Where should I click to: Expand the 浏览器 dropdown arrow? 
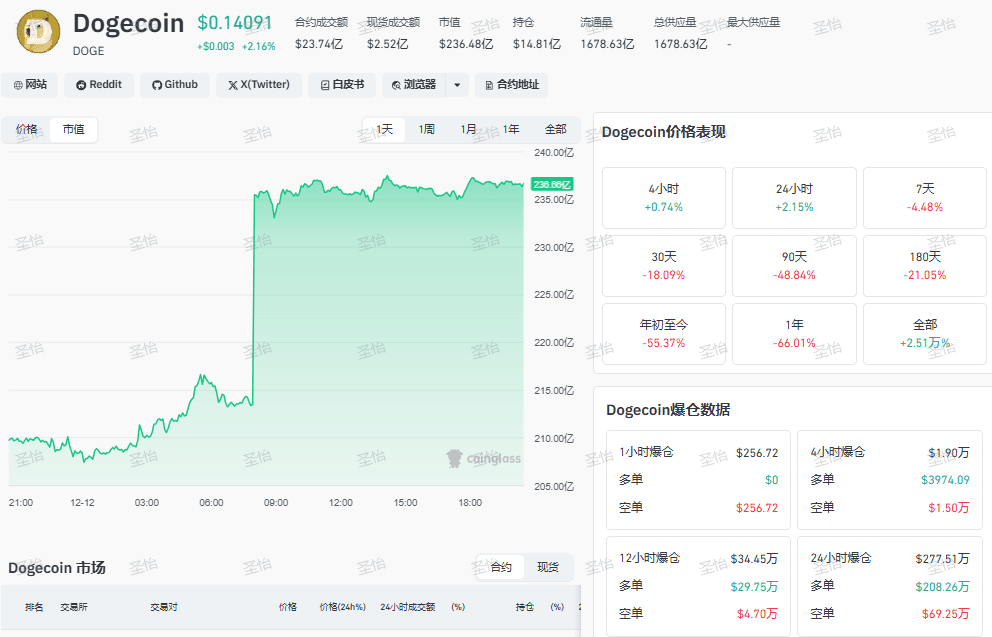(x=457, y=85)
